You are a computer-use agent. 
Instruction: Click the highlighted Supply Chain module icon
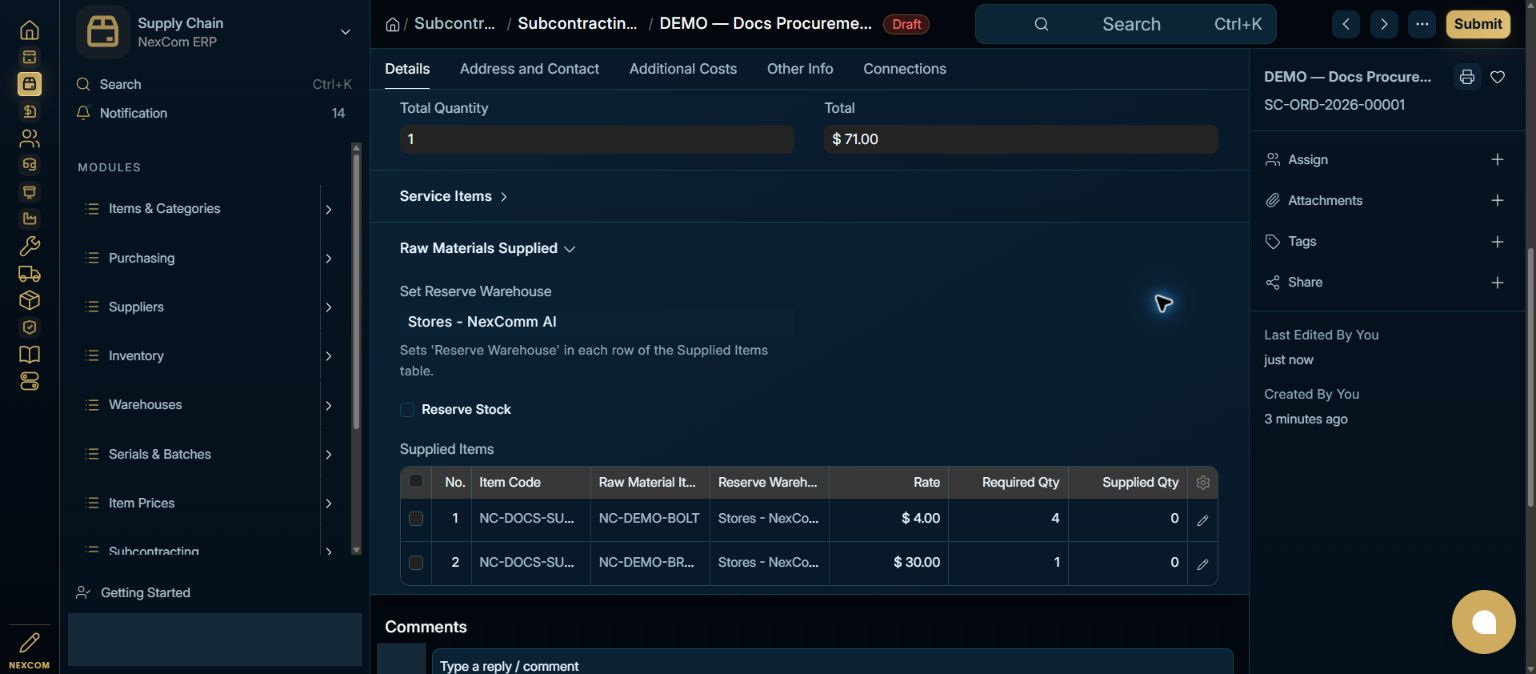point(29,84)
